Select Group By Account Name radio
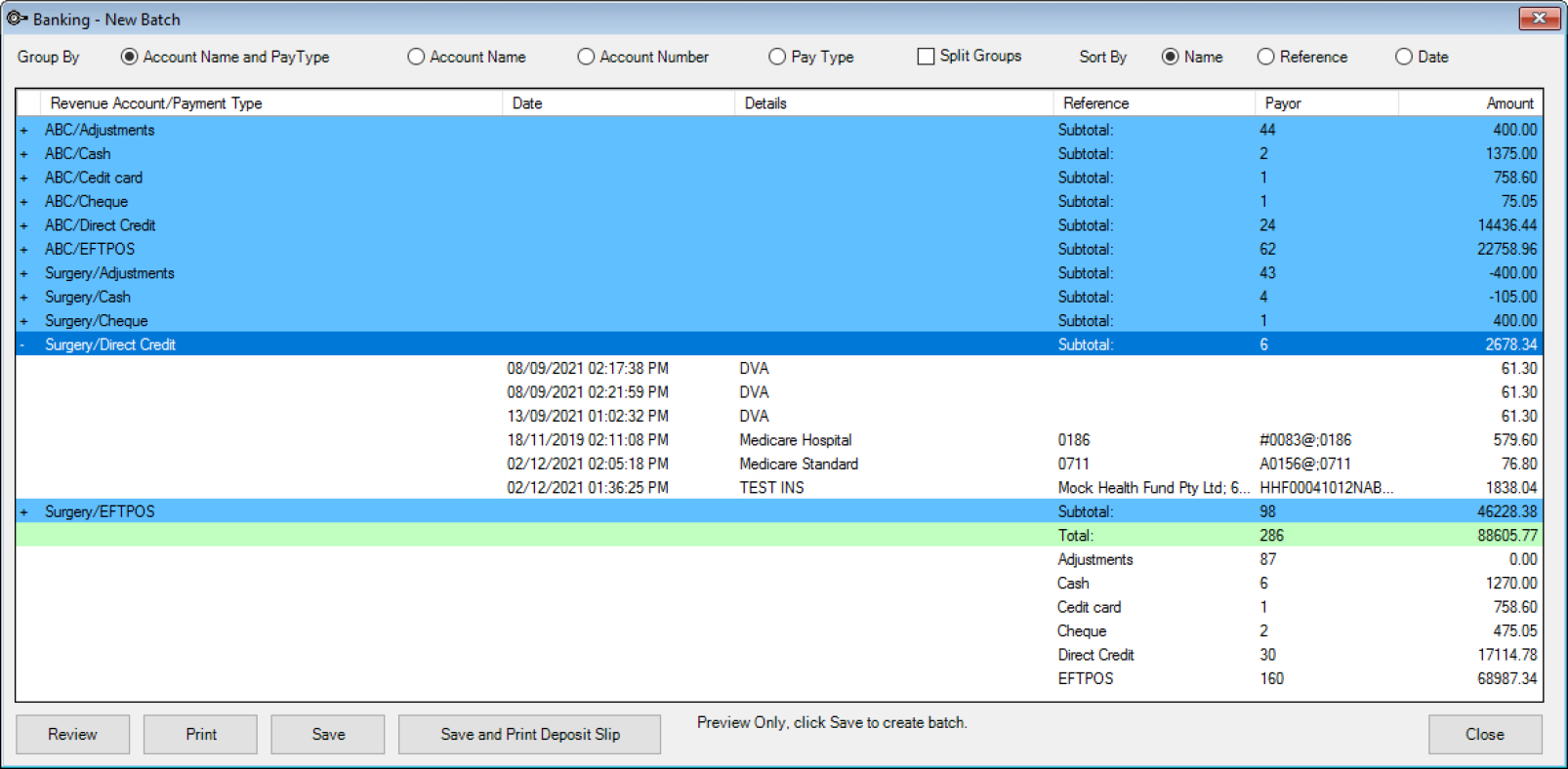The height and width of the screenshot is (769, 1568). click(x=416, y=58)
